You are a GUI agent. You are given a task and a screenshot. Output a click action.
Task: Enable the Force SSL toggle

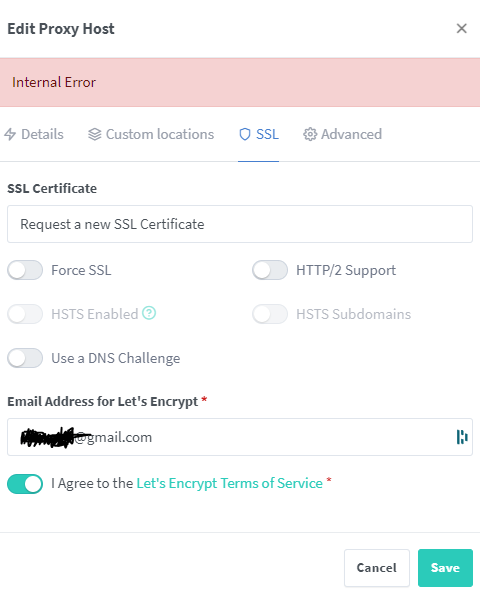25,270
